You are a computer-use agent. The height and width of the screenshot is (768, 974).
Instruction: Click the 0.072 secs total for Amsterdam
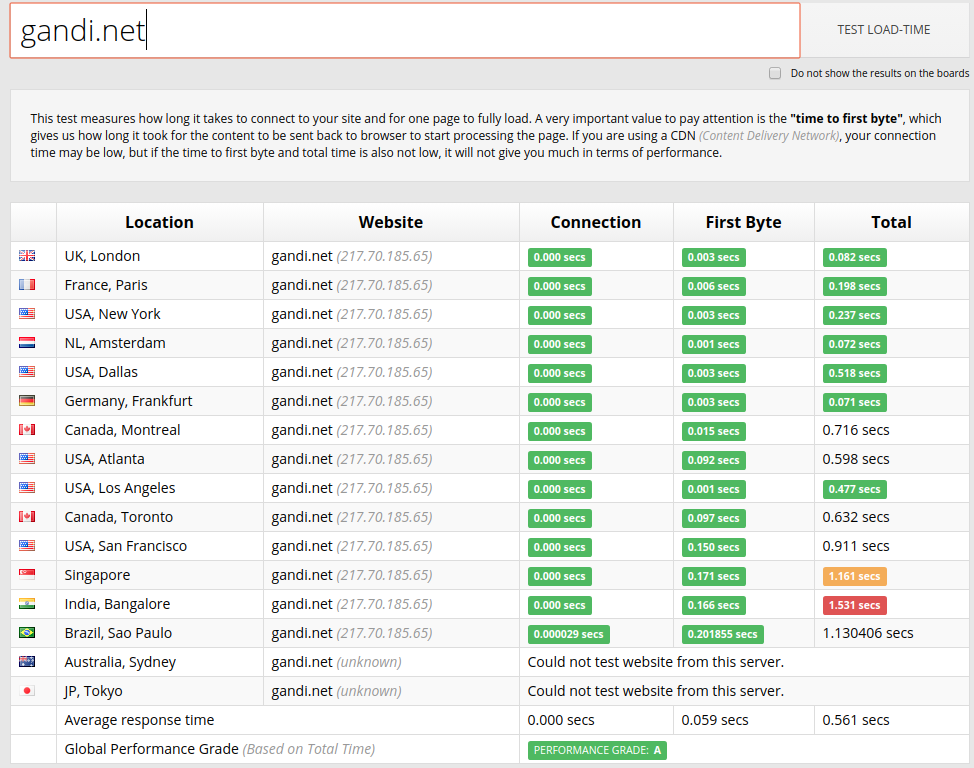click(x=854, y=344)
